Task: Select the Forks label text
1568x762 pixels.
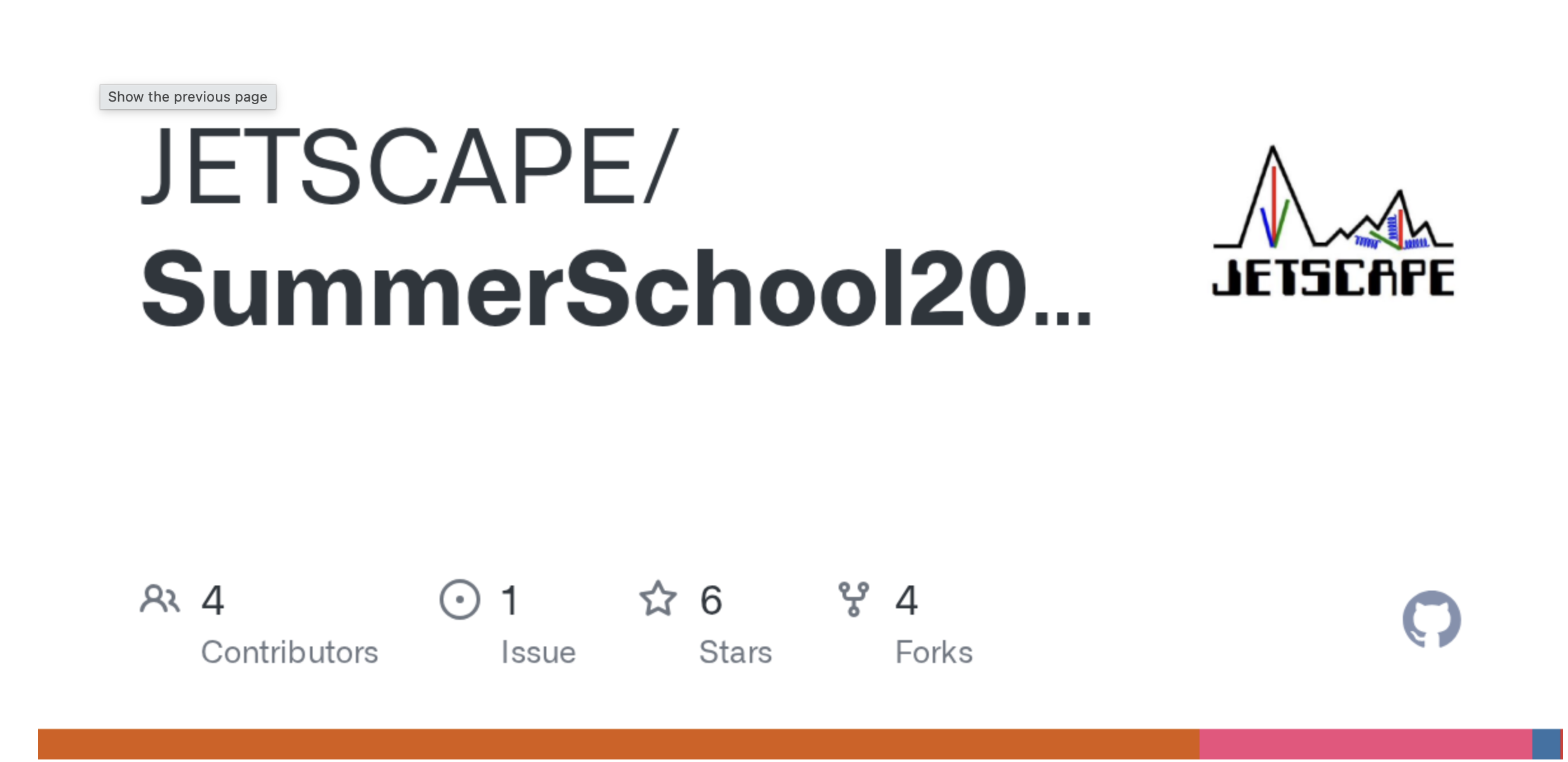Action: click(x=934, y=652)
